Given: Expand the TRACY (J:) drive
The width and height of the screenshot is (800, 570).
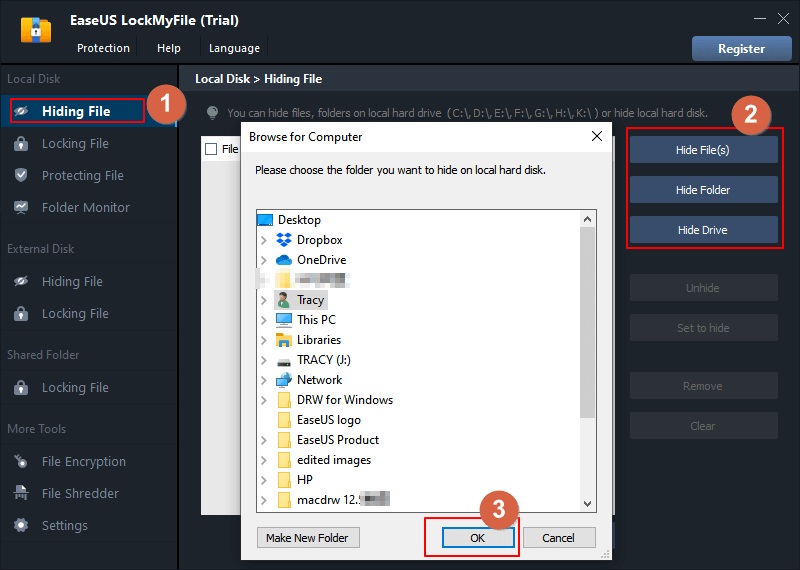Looking at the screenshot, I should [x=264, y=360].
